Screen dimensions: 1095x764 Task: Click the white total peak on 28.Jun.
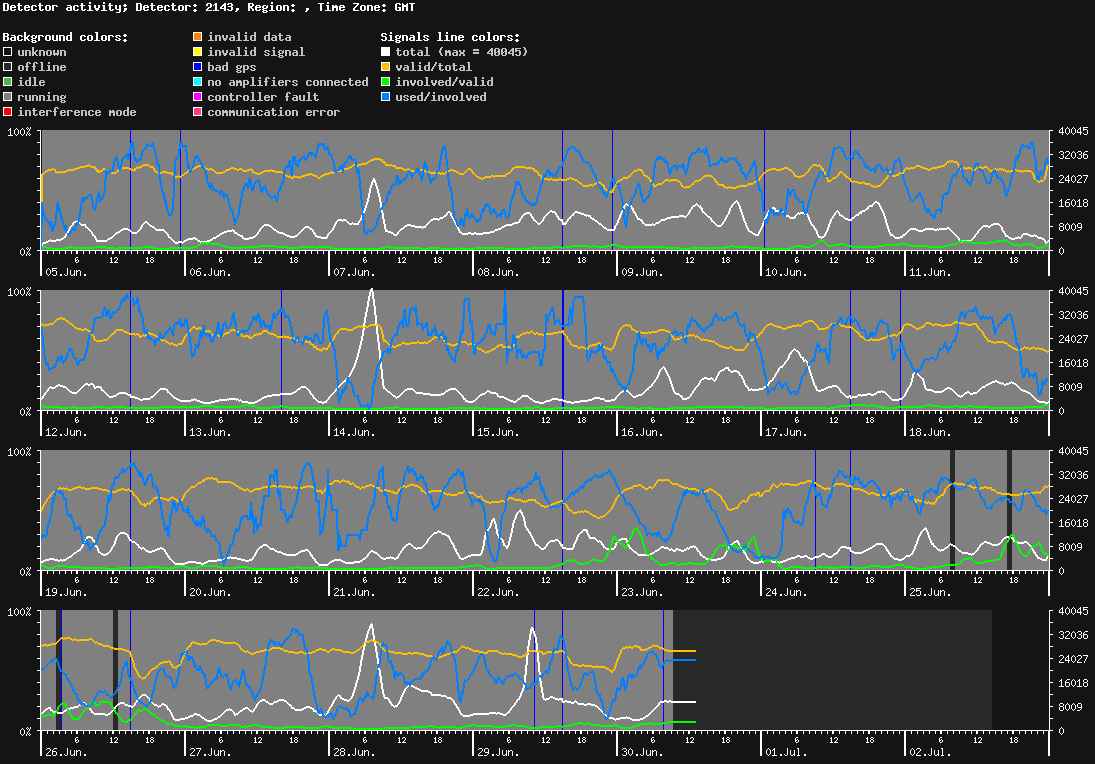pos(372,626)
